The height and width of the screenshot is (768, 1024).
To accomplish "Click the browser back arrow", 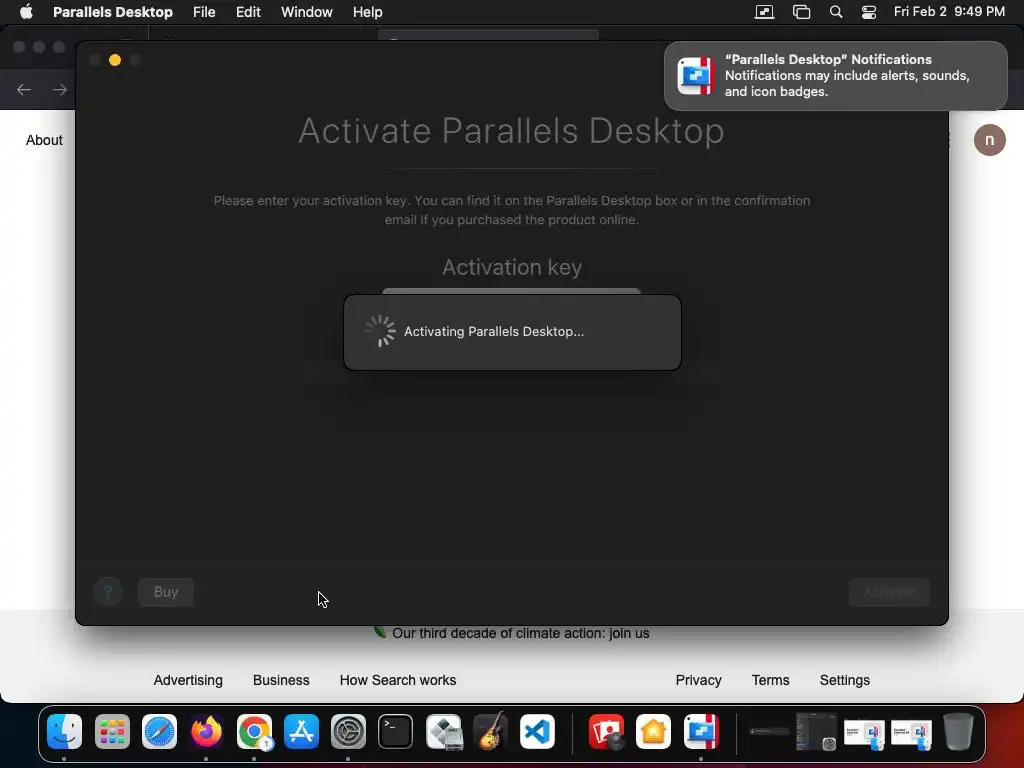I will (24, 89).
